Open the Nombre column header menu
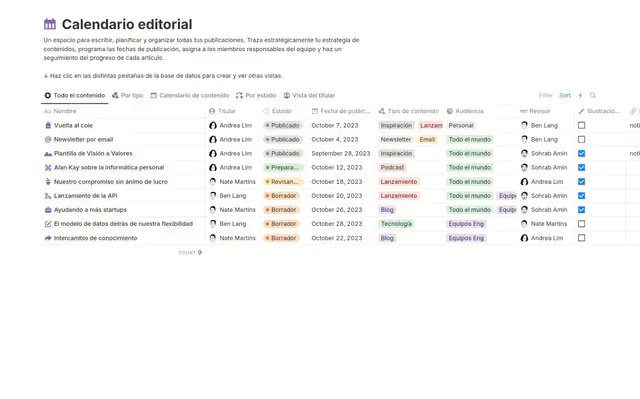Image resolution: width=640 pixels, height=399 pixels. tap(60, 111)
